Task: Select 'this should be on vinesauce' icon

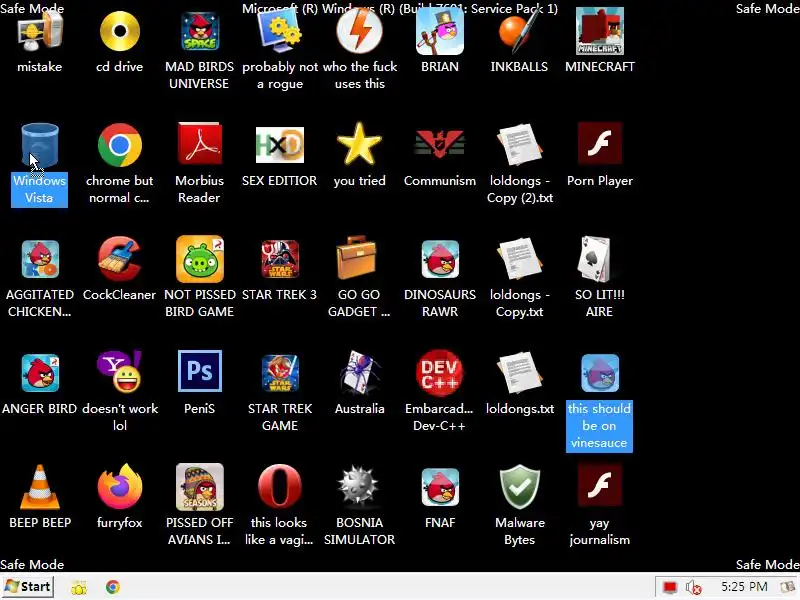Action: point(599,373)
